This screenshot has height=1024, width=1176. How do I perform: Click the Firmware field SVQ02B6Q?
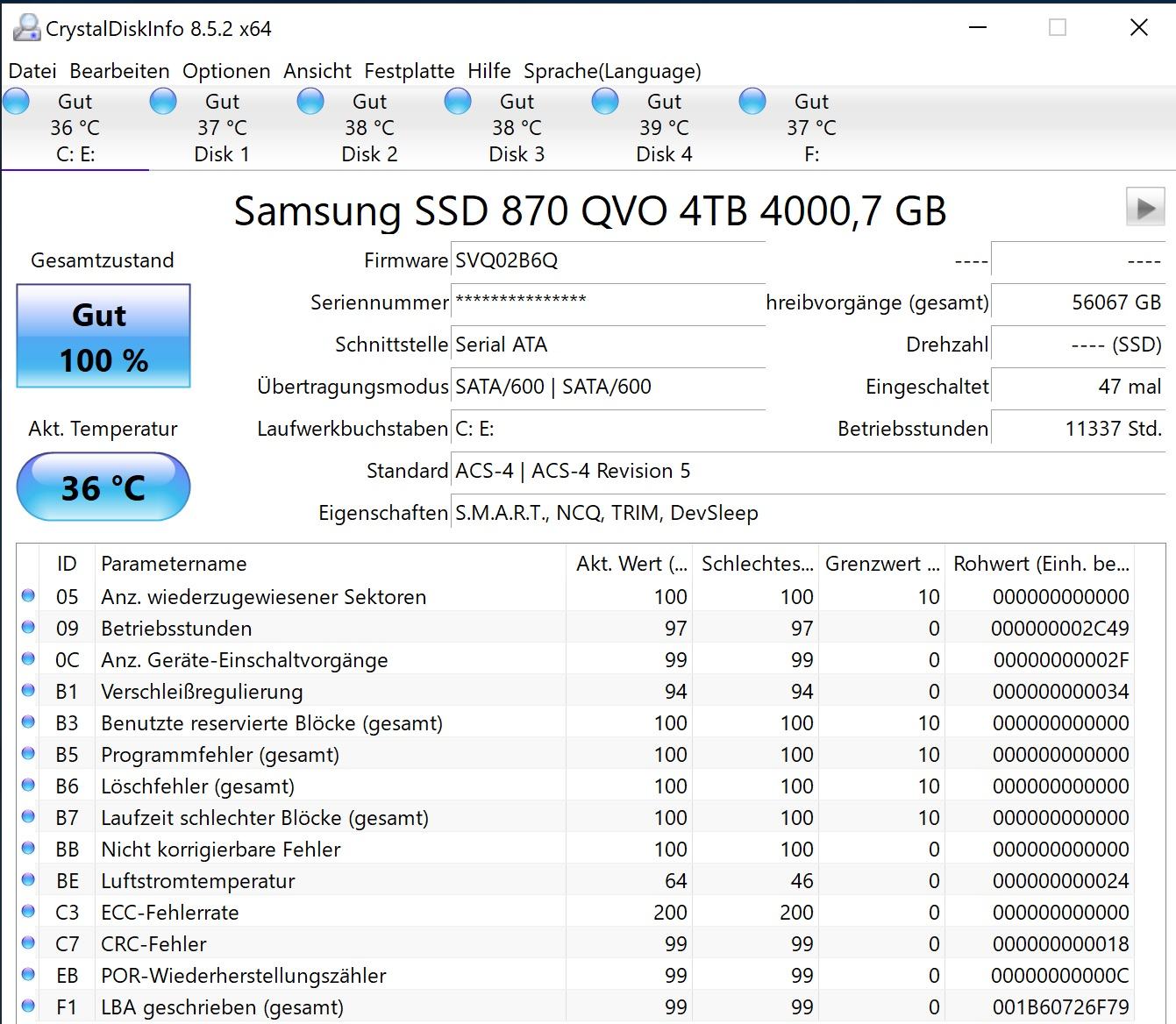click(608, 260)
